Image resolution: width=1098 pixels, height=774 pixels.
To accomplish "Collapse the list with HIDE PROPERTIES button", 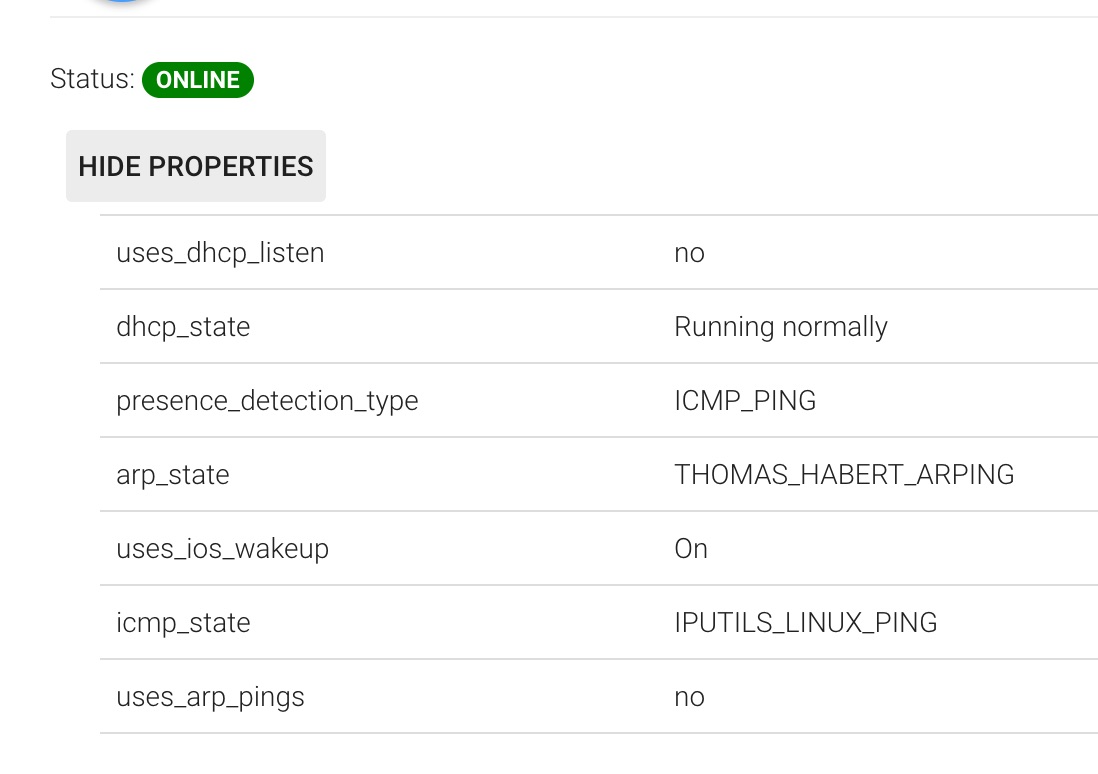I will [196, 166].
